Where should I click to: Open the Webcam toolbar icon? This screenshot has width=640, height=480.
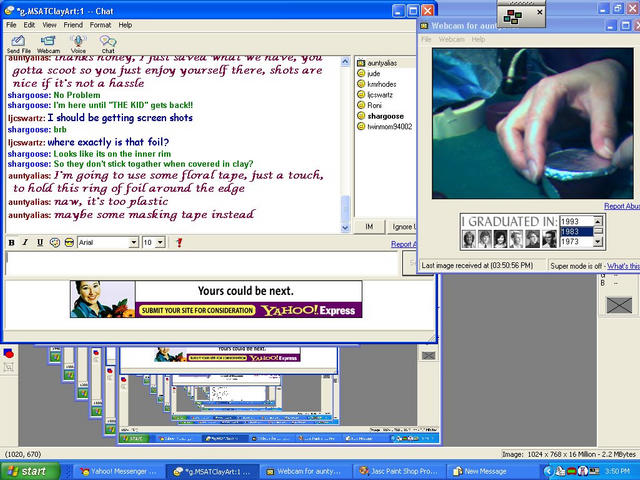tap(48, 44)
